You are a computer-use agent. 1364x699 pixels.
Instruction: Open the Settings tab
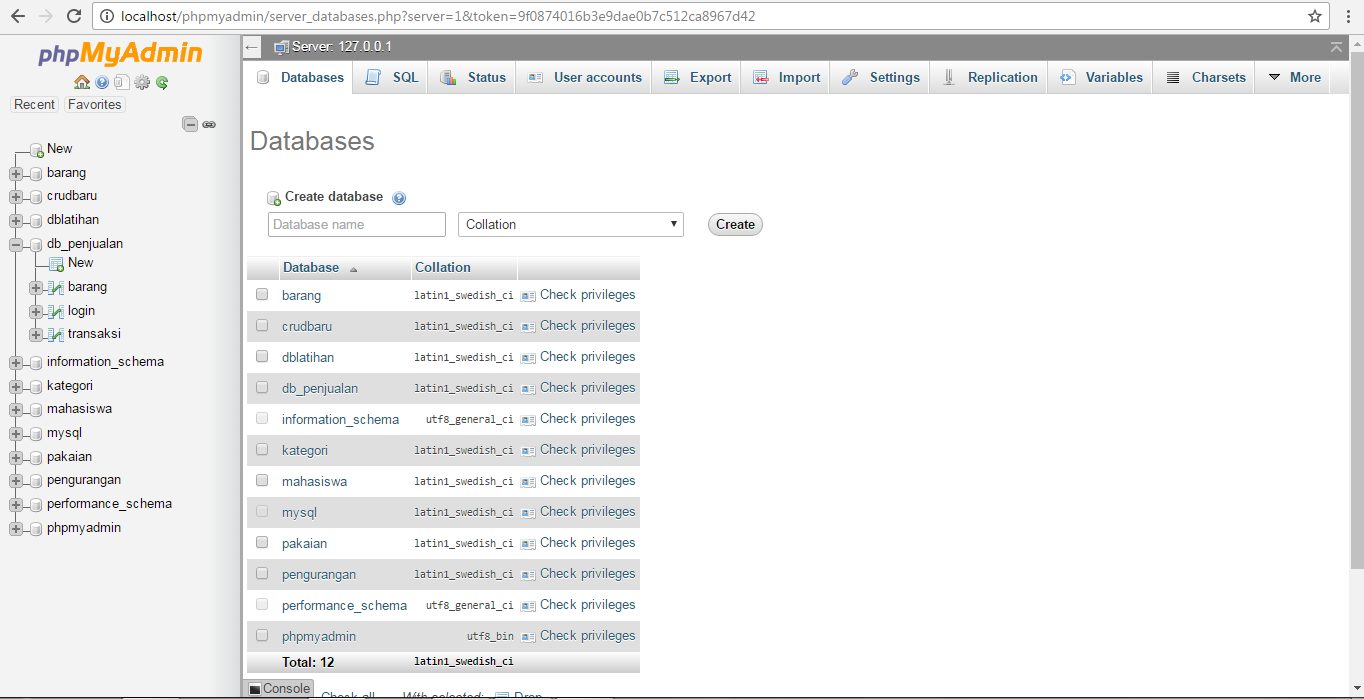pos(880,77)
